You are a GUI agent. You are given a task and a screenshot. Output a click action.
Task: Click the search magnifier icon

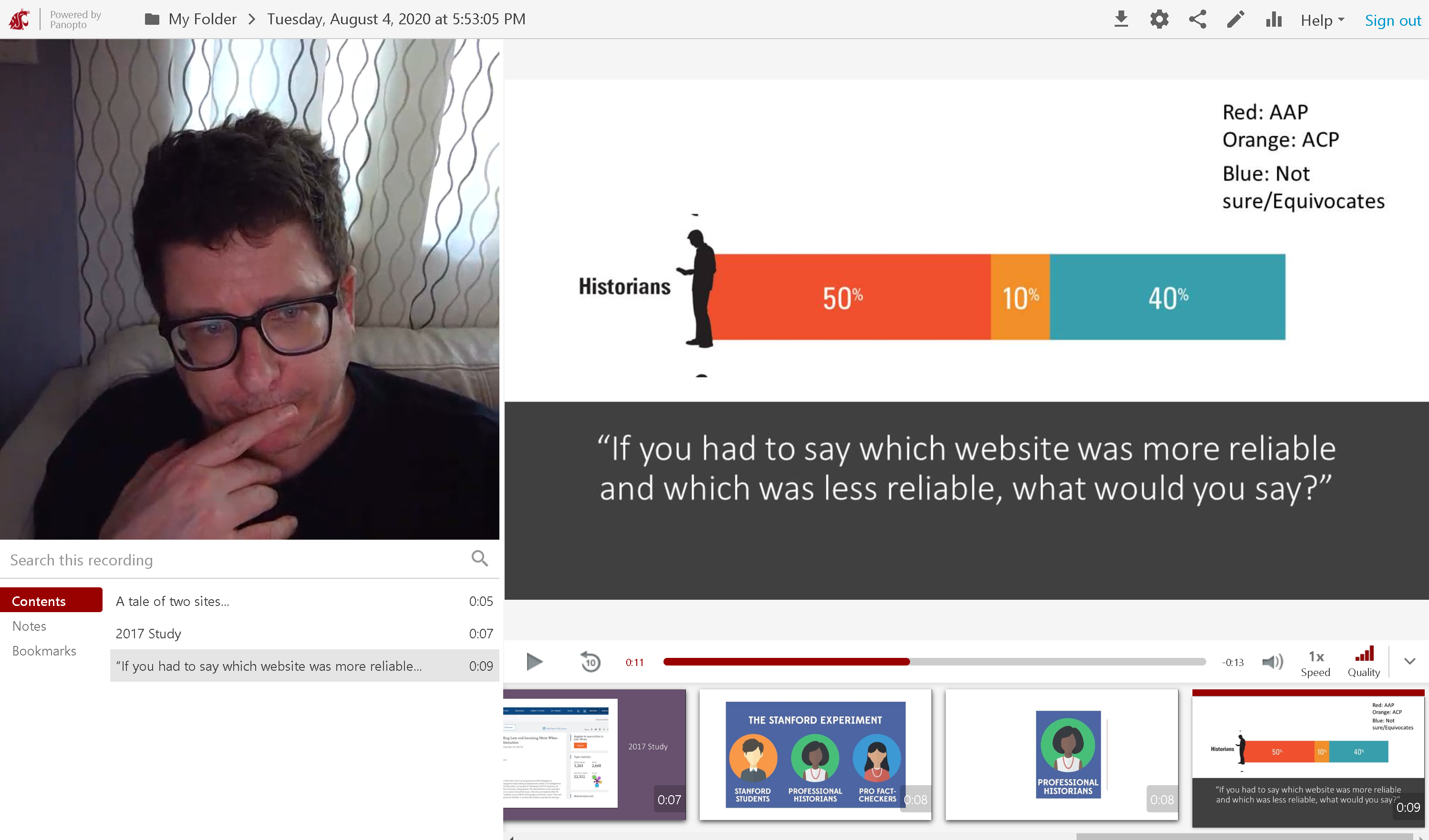pyautogui.click(x=480, y=559)
